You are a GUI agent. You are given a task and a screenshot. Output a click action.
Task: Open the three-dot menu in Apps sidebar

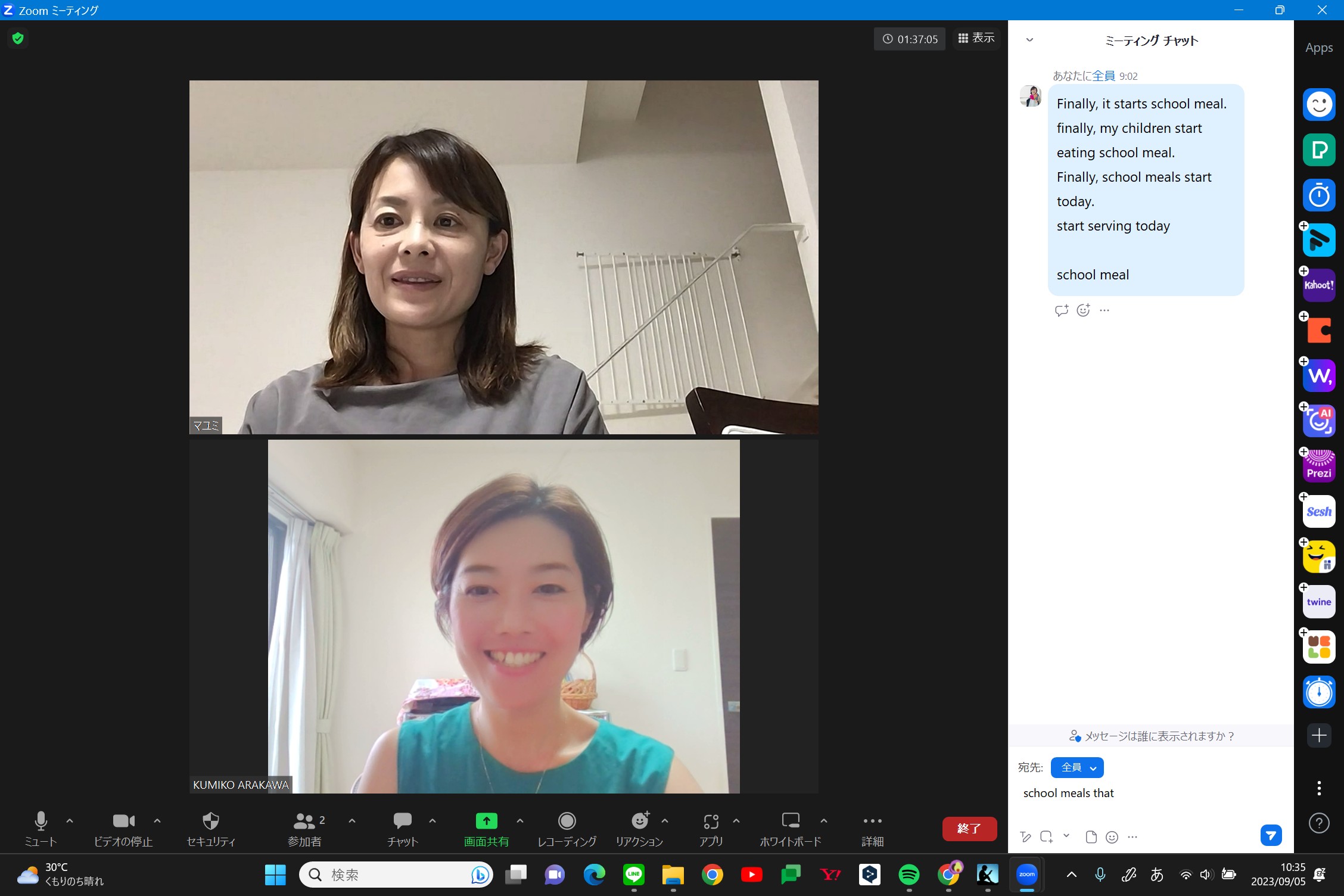click(x=1319, y=788)
